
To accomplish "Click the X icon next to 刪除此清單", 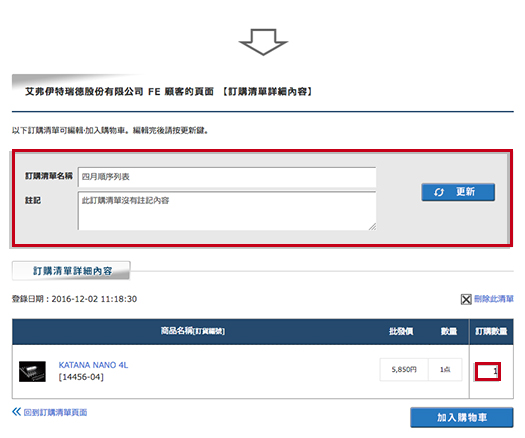I will click(x=466, y=299).
